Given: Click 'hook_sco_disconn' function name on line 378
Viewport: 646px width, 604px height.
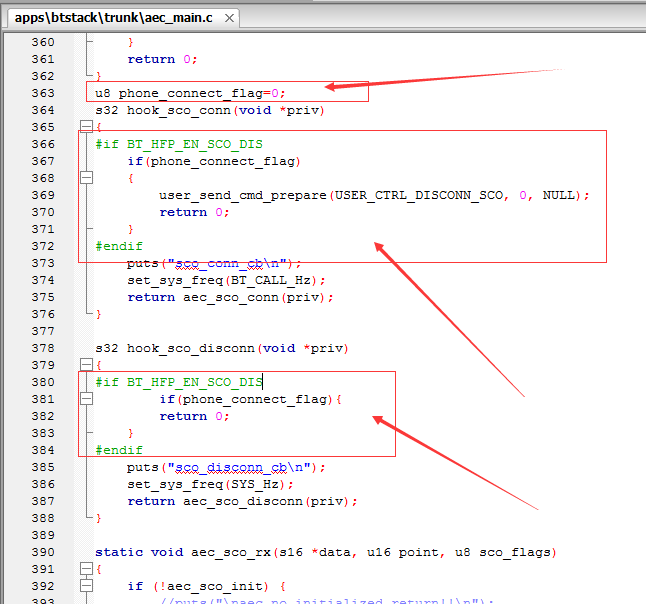Looking at the screenshot, I should click(191, 349).
